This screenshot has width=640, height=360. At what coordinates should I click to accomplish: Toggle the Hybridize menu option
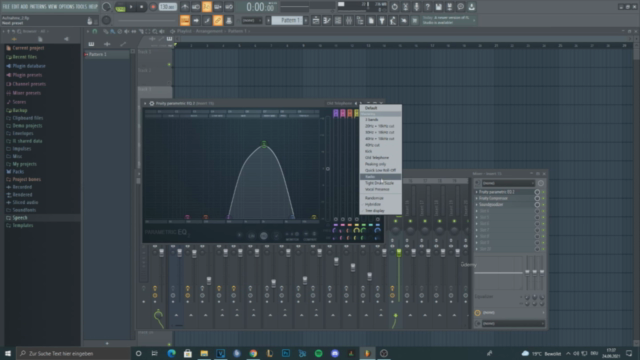pyautogui.click(x=373, y=204)
